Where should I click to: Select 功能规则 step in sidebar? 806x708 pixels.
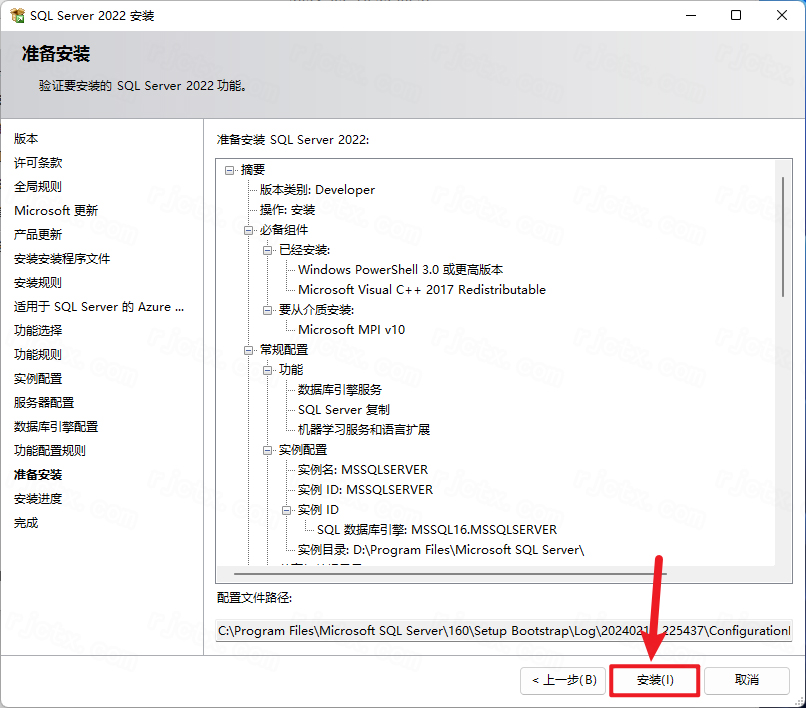[38, 355]
